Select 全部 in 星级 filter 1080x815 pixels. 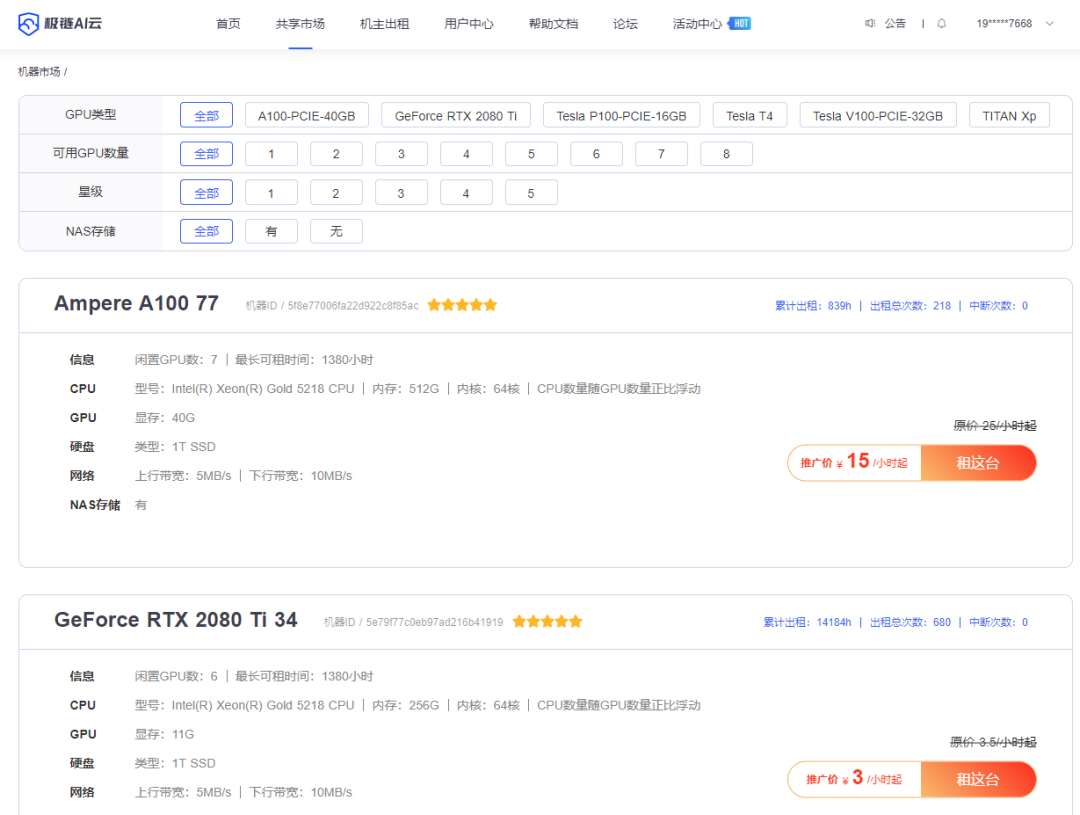(207, 193)
